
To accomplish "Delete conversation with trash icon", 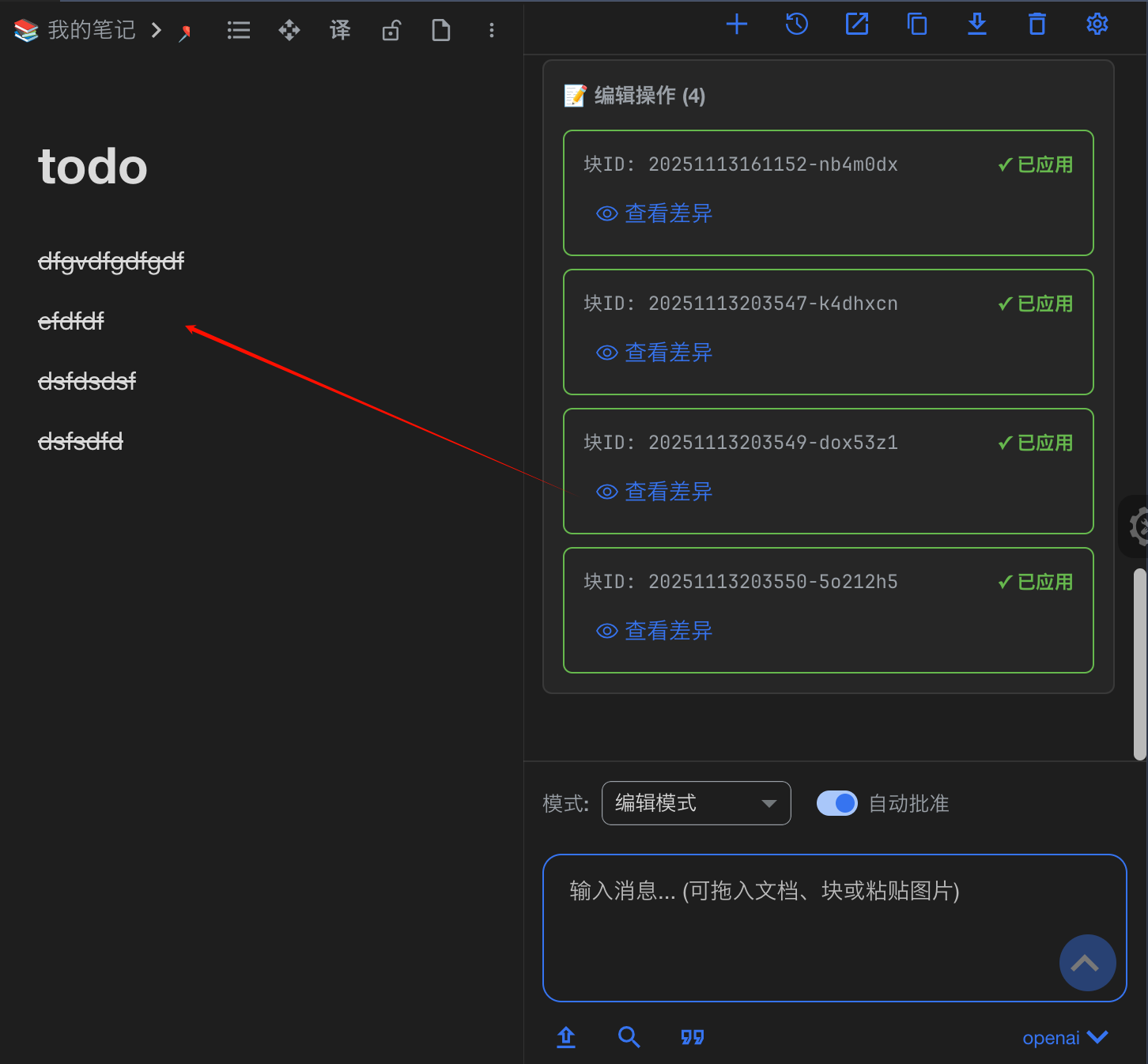I will [1037, 25].
